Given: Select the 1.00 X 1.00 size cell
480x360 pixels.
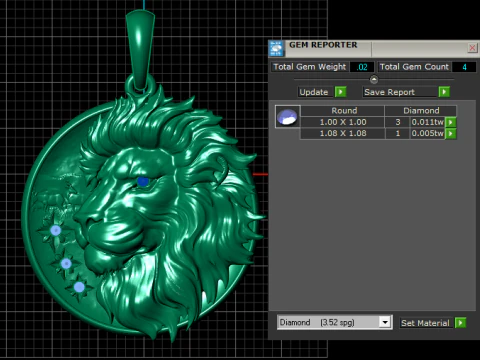Looking at the screenshot, I should point(343,122).
